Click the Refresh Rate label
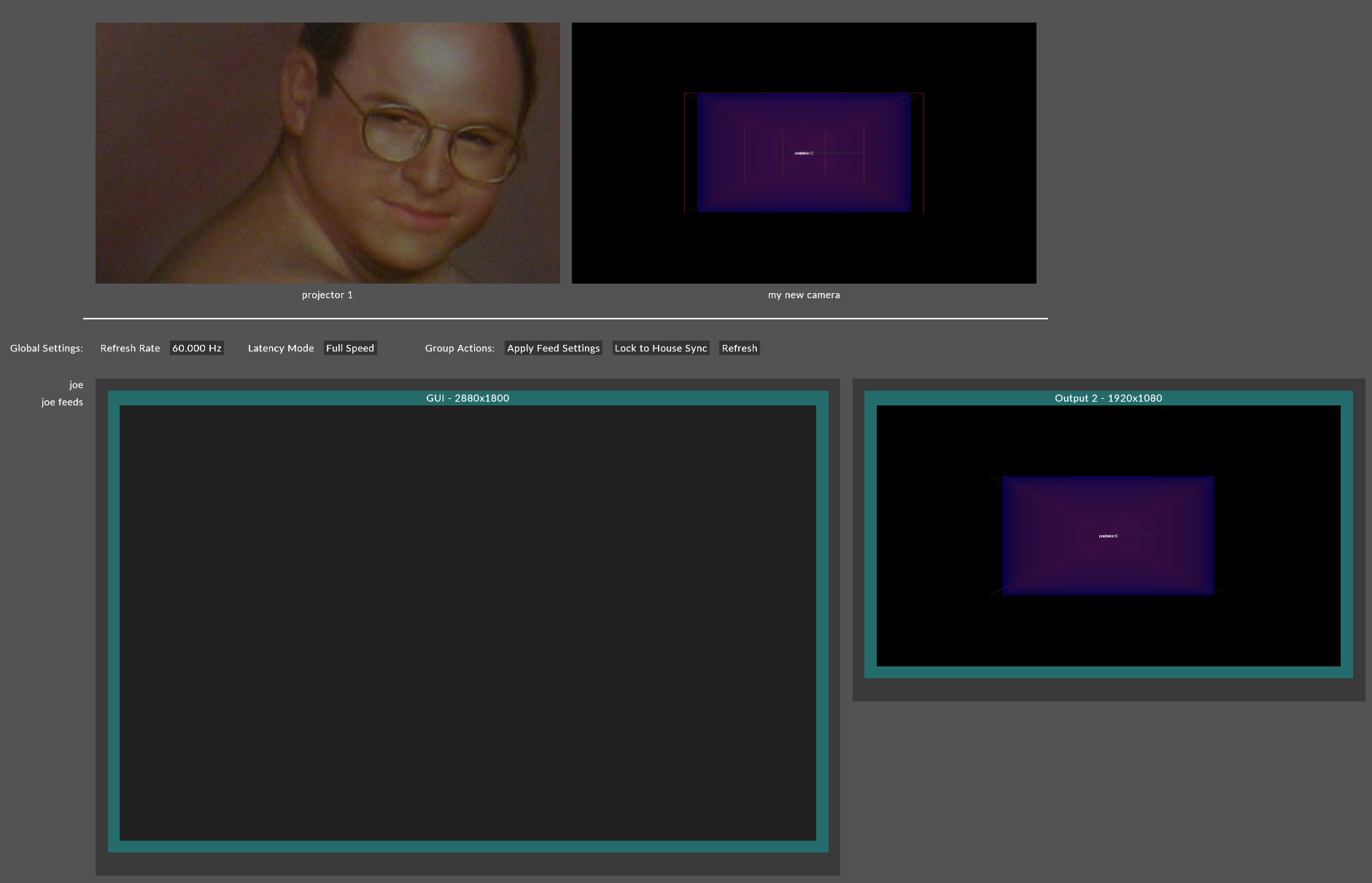Viewport: 1372px width, 883px height. [130, 349]
